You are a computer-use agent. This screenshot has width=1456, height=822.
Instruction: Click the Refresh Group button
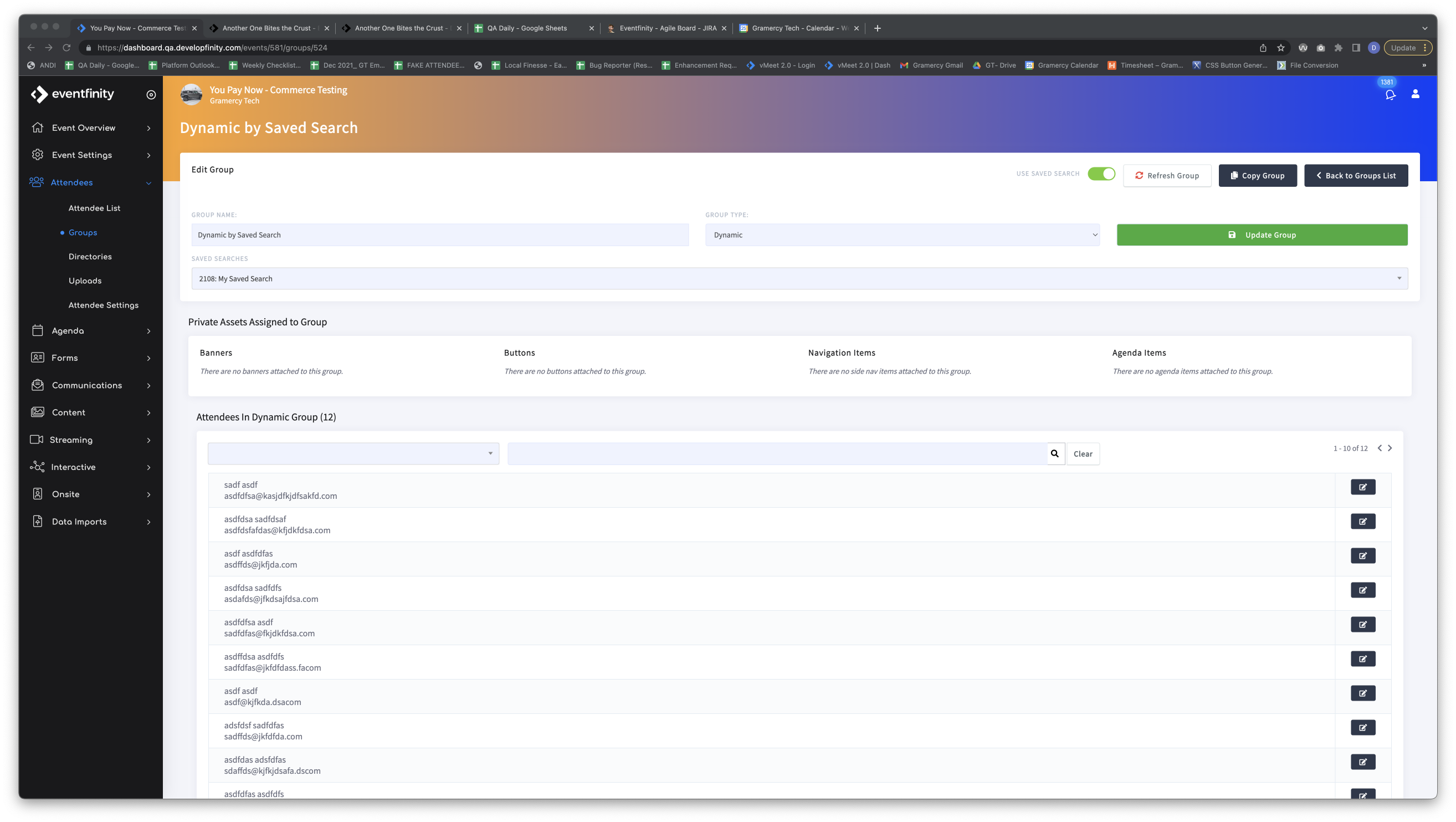pyautogui.click(x=1167, y=175)
